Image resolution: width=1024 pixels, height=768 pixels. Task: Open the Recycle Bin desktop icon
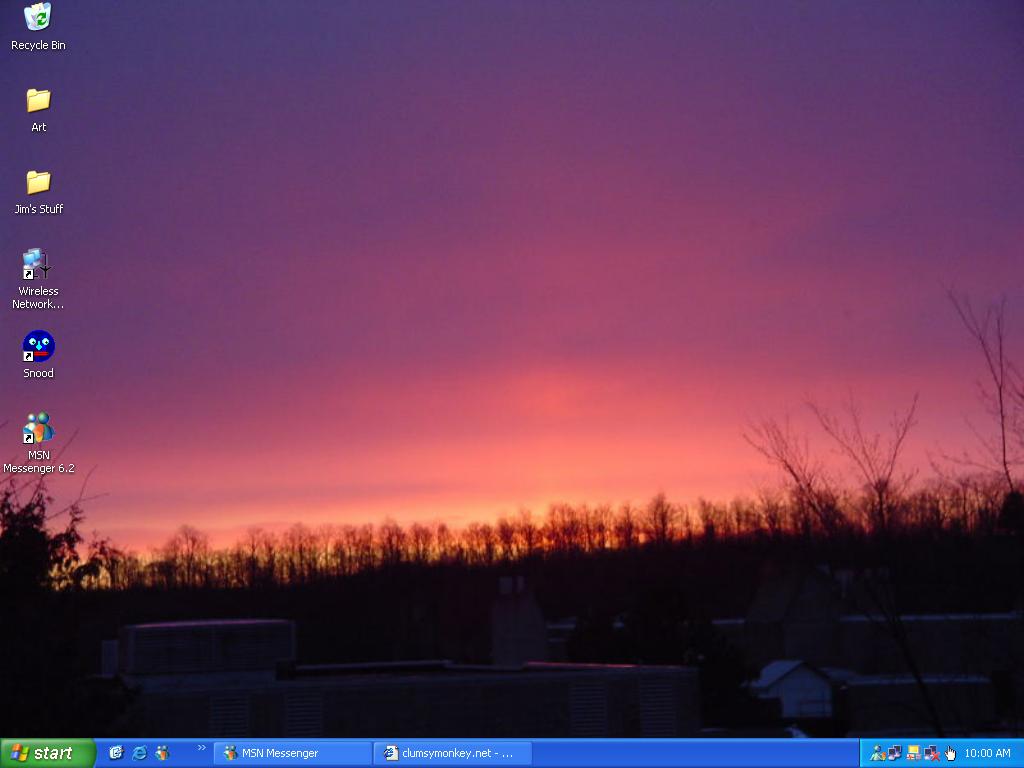(x=38, y=18)
